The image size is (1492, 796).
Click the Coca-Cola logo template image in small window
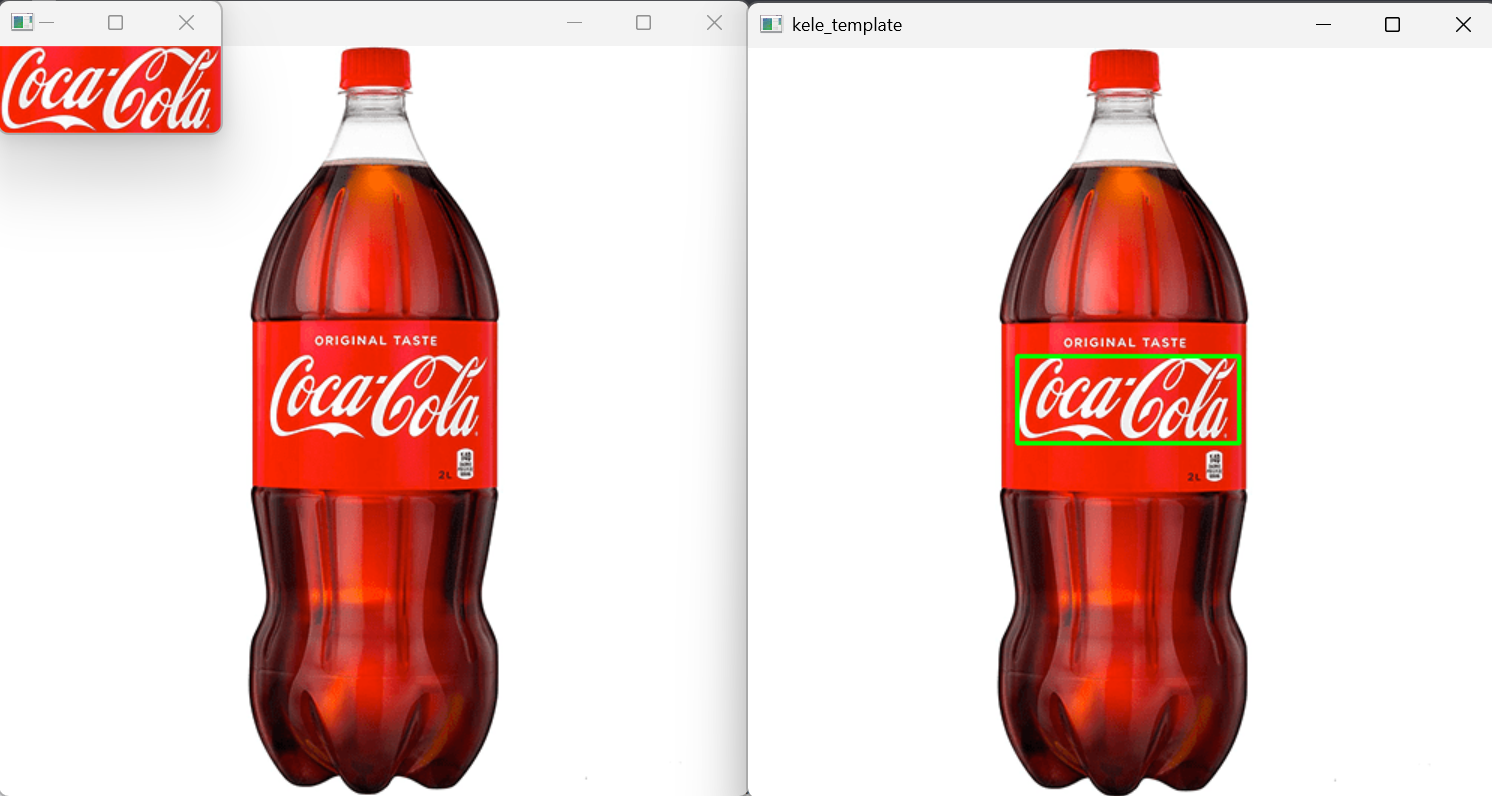[110, 89]
